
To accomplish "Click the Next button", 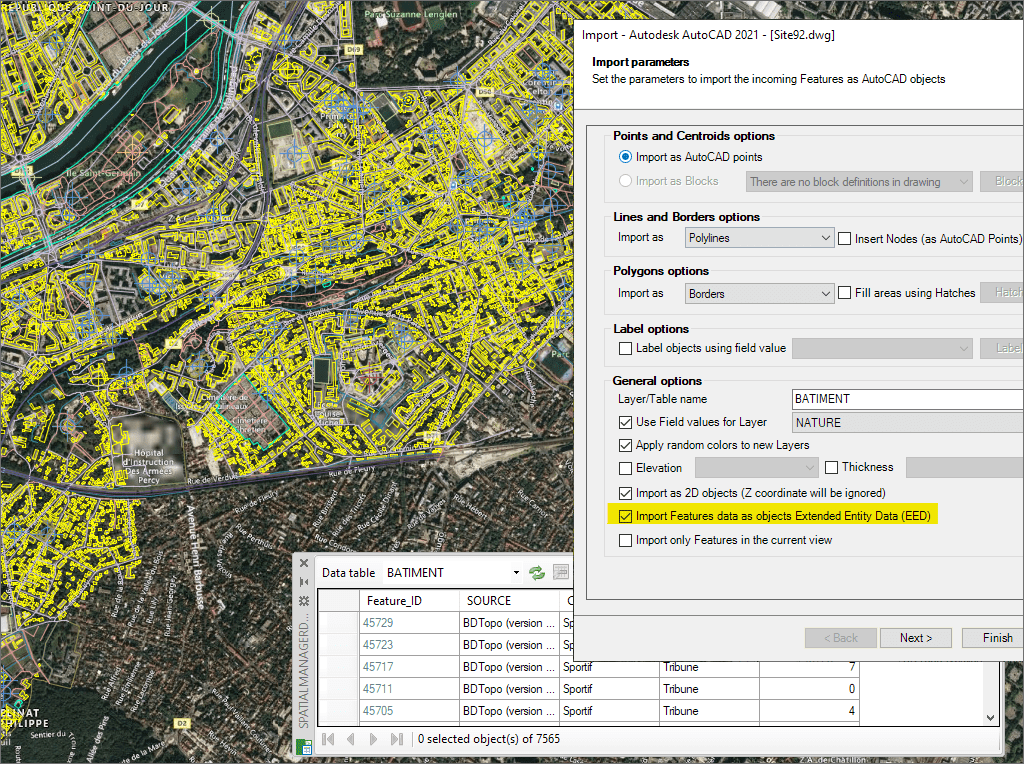I will pyautogui.click(x=916, y=638).
